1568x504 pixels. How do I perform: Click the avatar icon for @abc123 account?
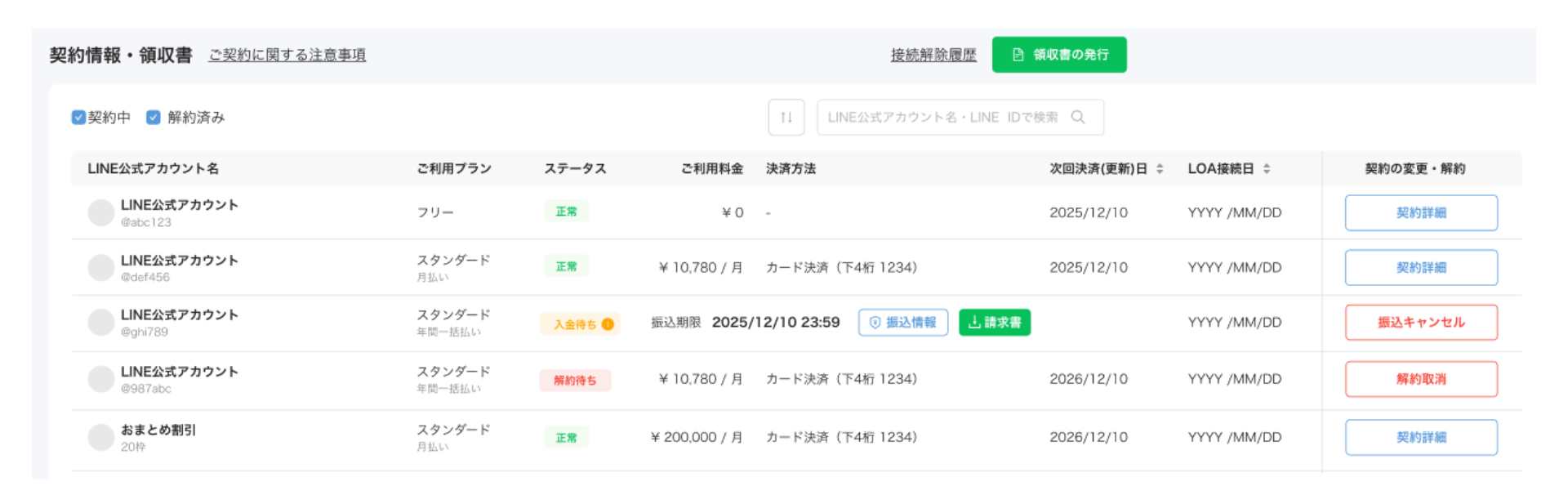pyautogui.click(x=101, y=212)
